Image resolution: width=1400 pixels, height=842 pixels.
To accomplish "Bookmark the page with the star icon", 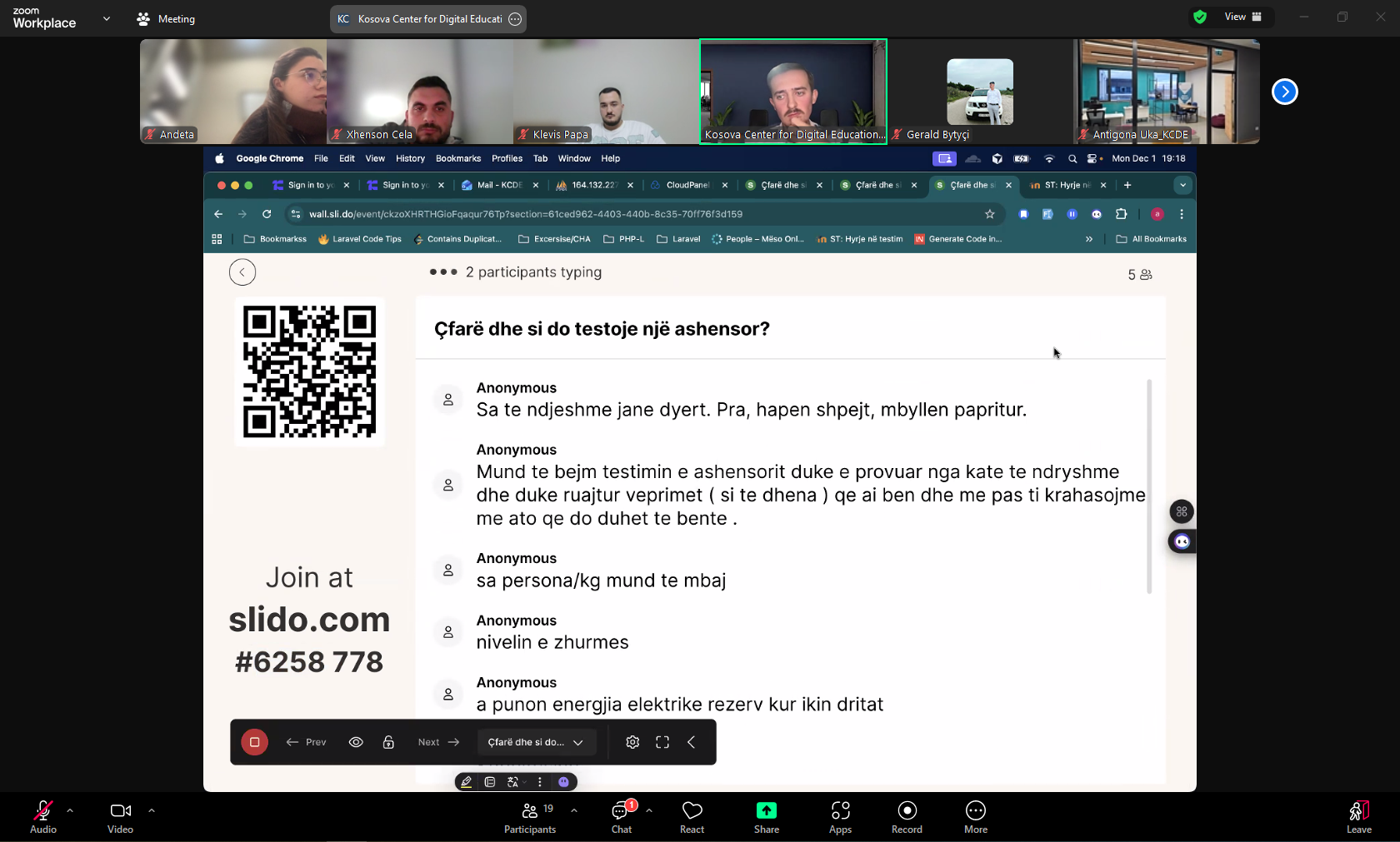I will point(990,214).
